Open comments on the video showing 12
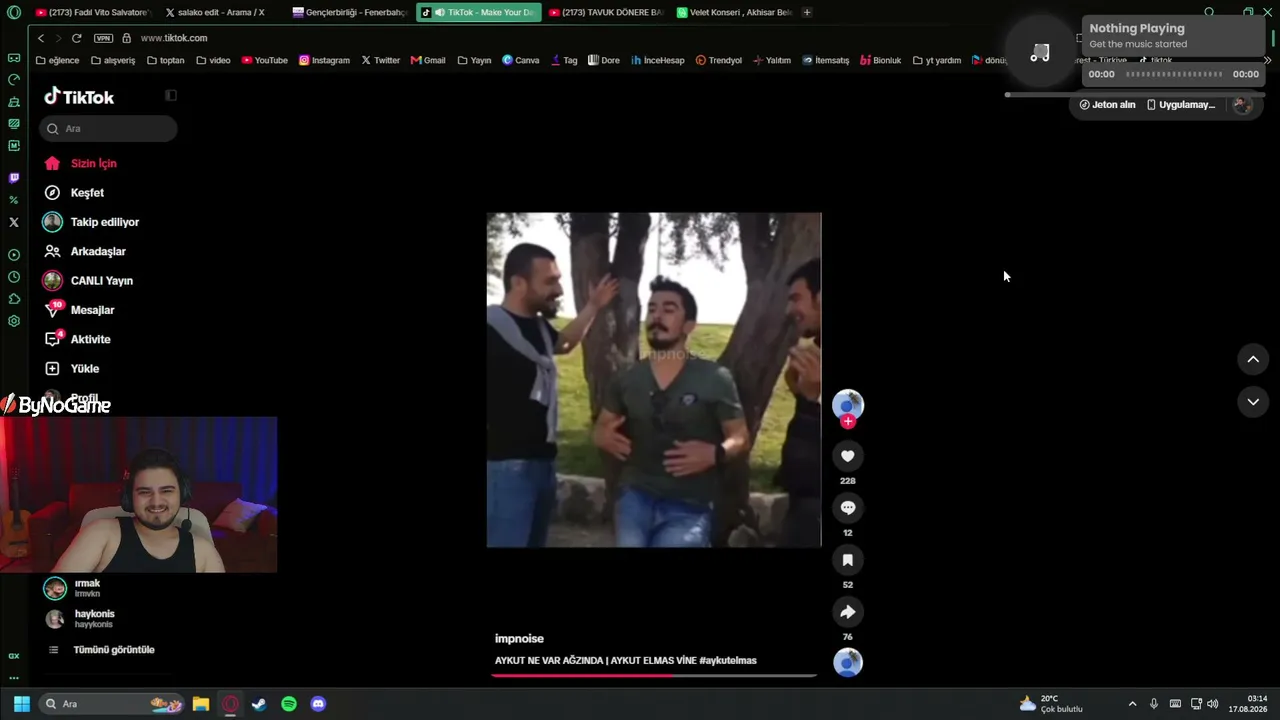The height and width of the screenshot is (720, 1280). 848,508
